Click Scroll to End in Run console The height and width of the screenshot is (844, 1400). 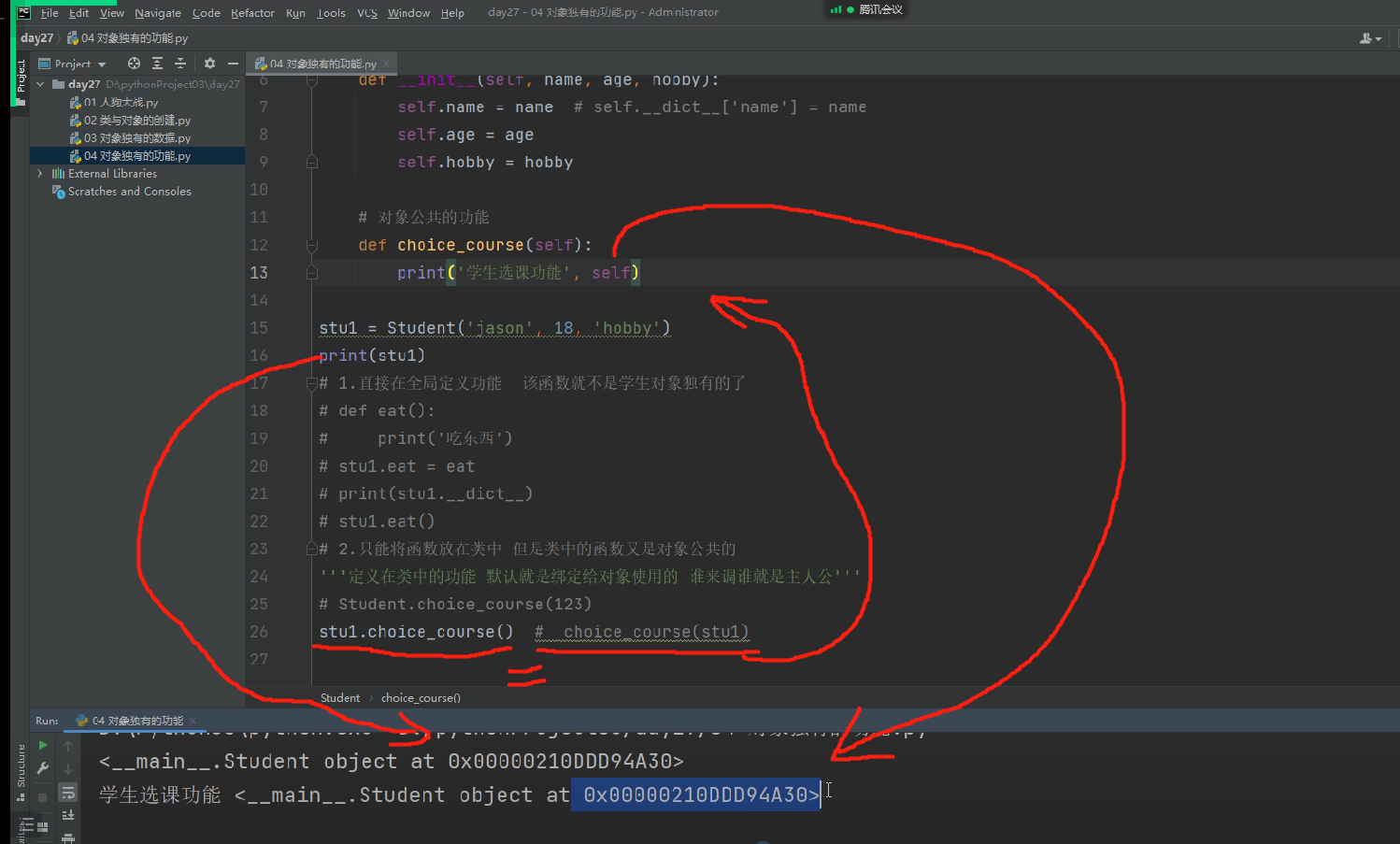point(68,815)
